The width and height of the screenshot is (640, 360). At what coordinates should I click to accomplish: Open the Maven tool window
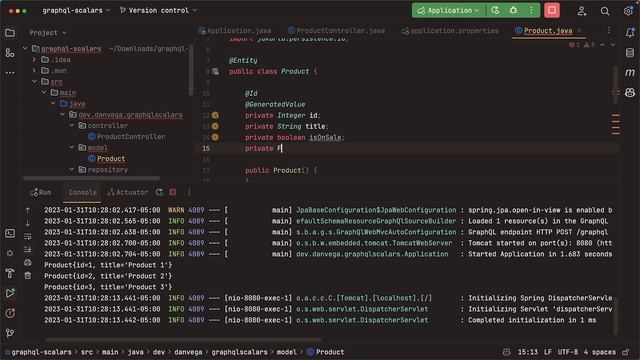tap(630, 73)
